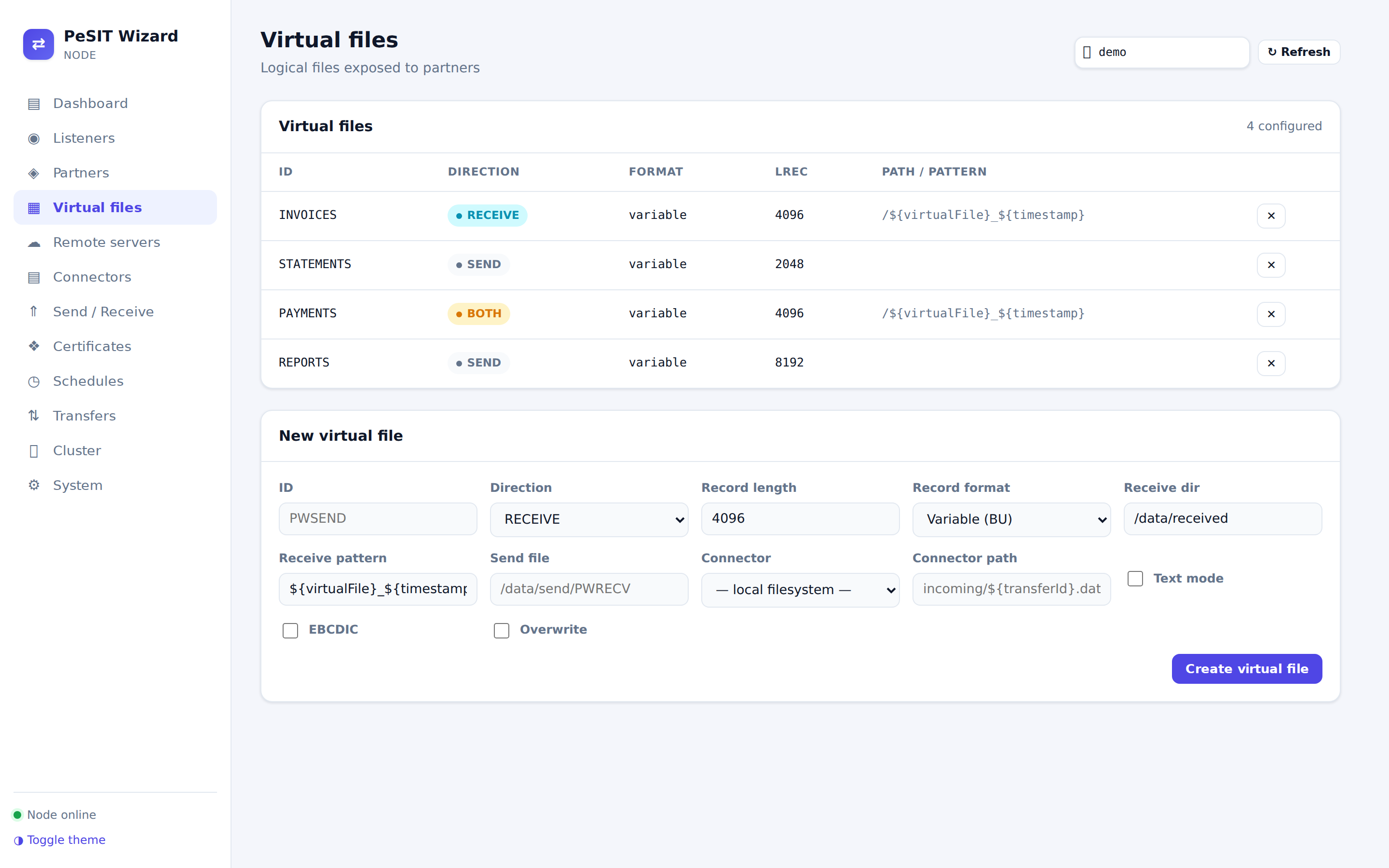Click the System gear icon
The height and width of the screenshot is (868, 1389).
tap(34, 486)
